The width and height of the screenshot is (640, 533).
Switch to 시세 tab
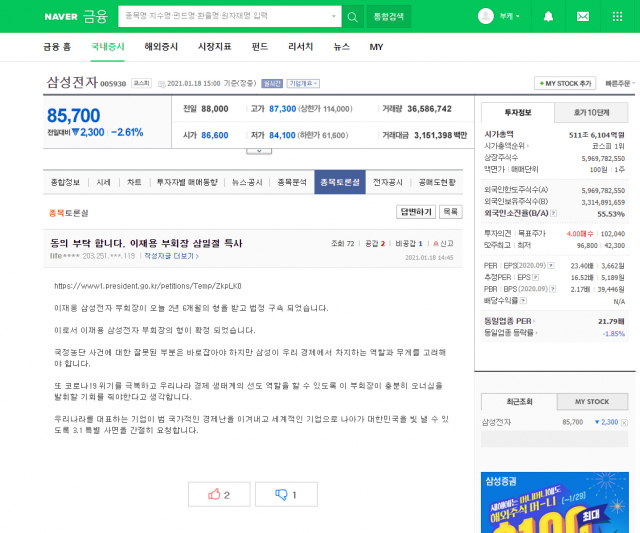pos(104,182)
